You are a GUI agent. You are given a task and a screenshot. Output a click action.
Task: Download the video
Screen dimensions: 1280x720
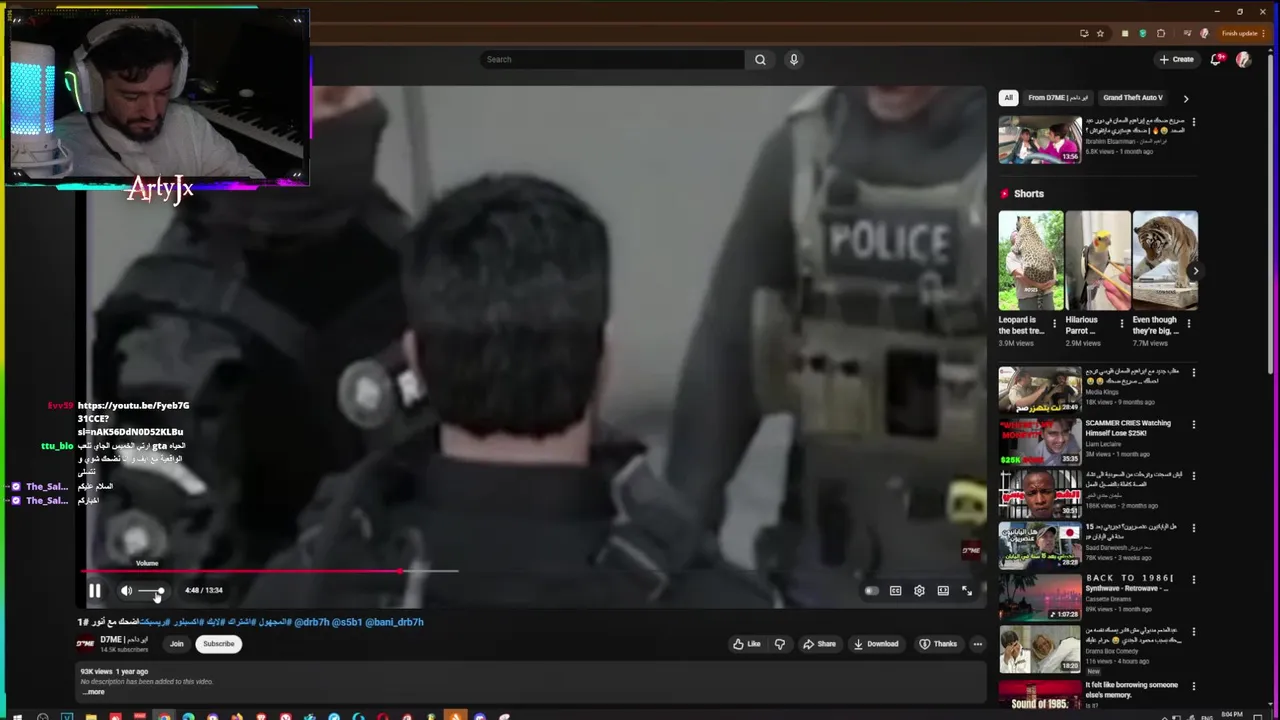pyautogui.click(x=876, y=644)
